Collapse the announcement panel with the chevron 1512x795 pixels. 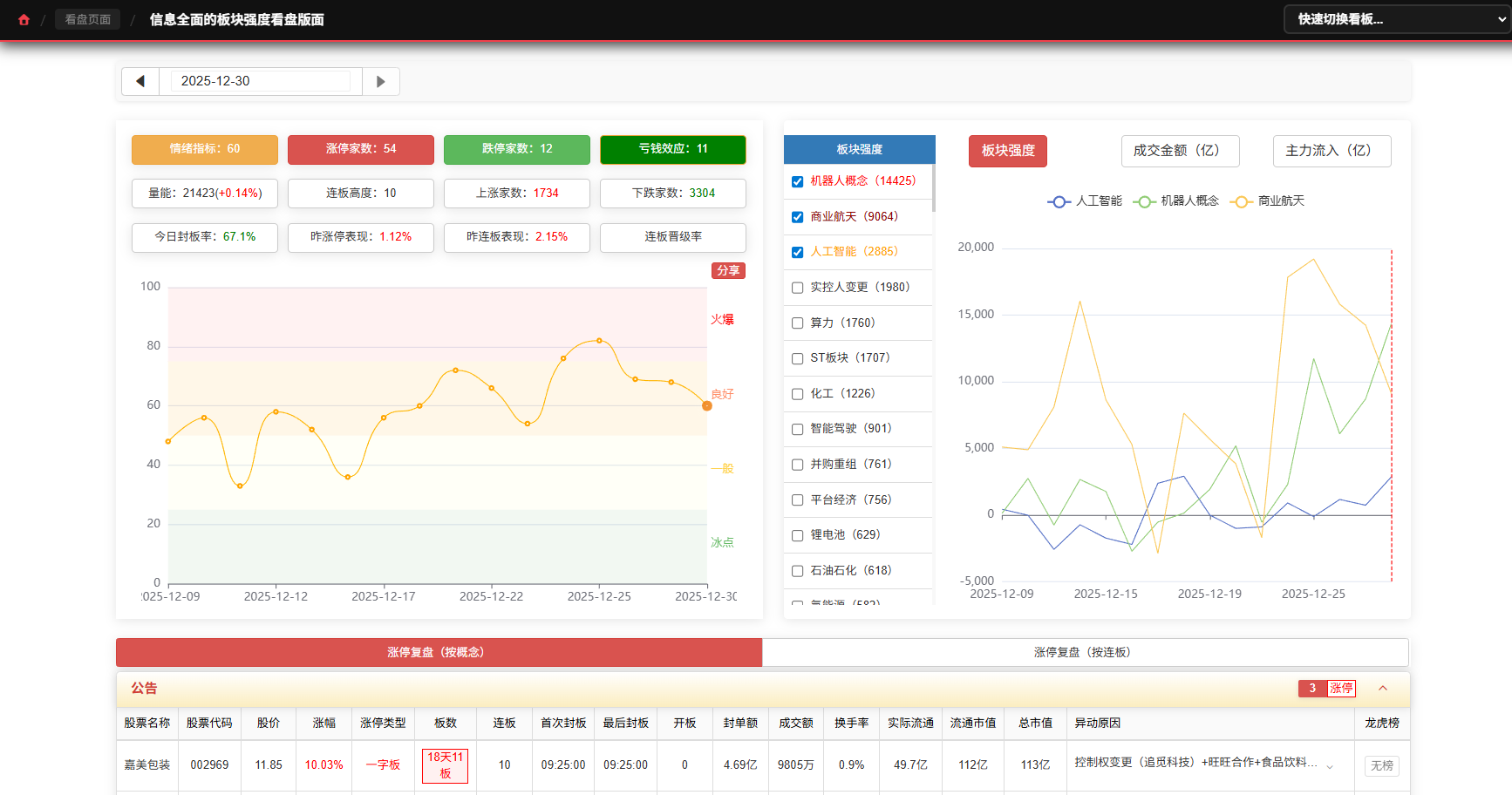click(1382, 688)
